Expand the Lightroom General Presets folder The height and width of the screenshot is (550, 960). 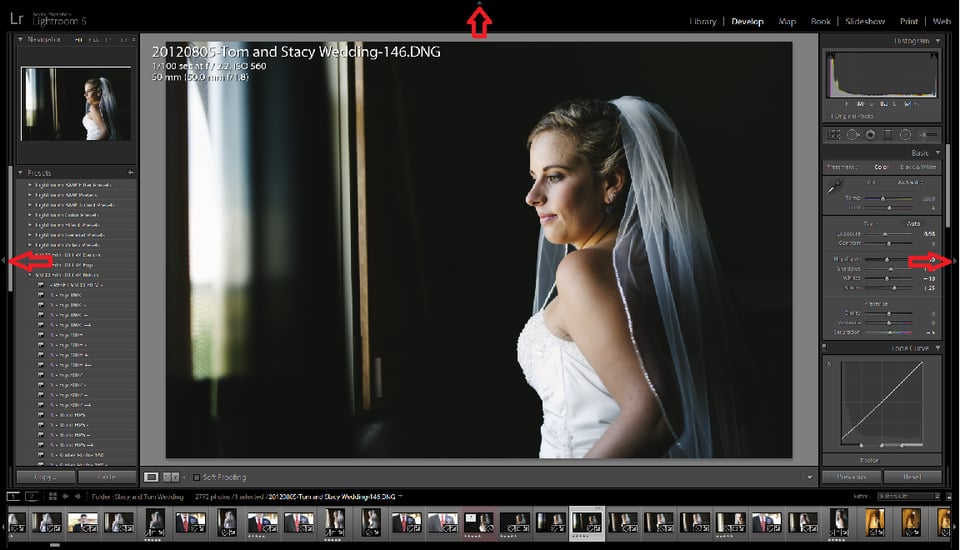(29, 235)
